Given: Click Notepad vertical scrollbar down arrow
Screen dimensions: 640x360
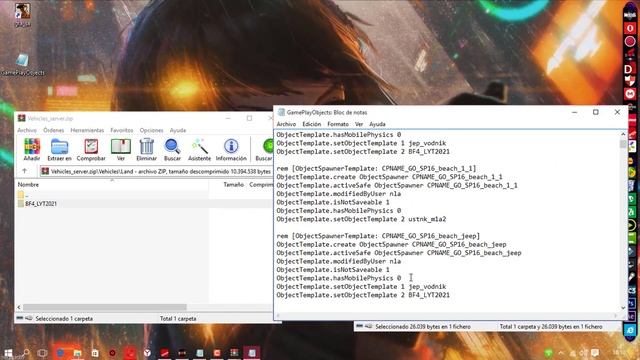Looking at the screenshot, I should [623, 308].
